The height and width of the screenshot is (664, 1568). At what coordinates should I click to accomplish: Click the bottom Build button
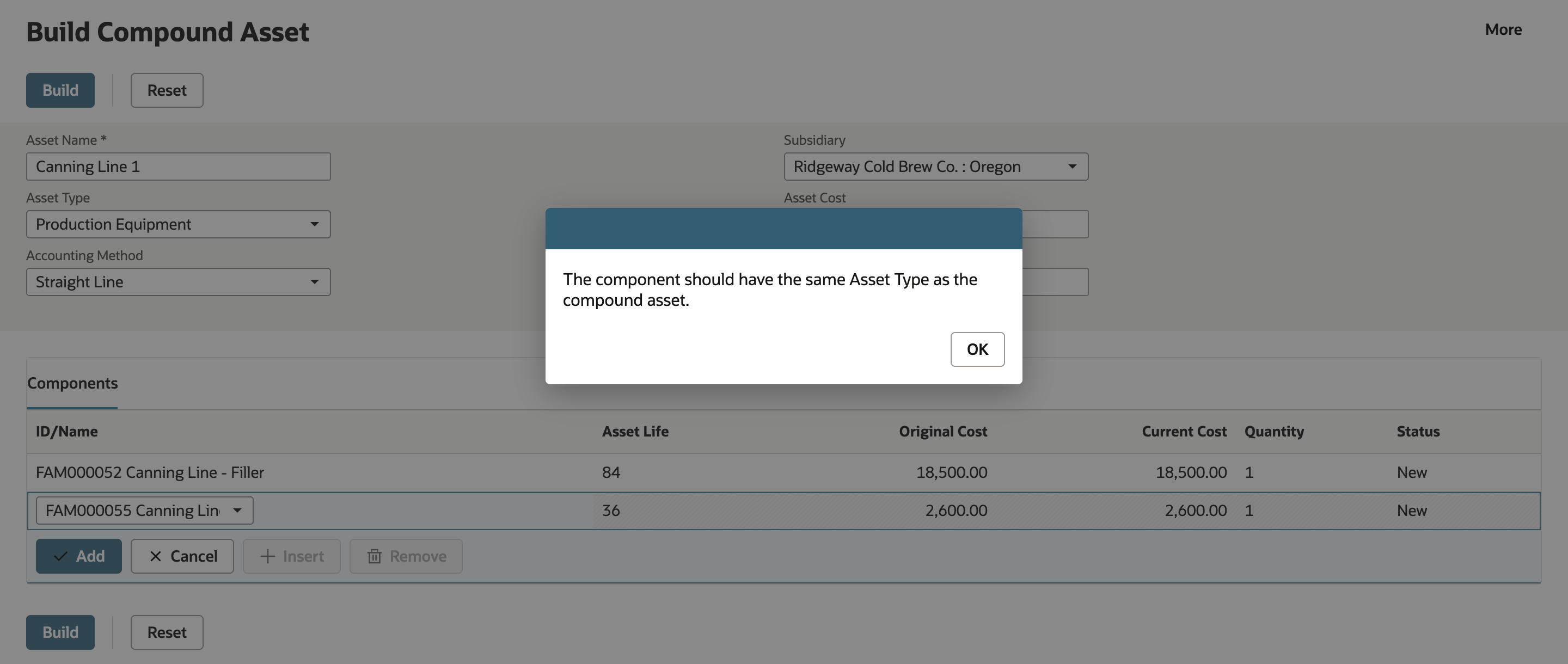pos(60,632)
